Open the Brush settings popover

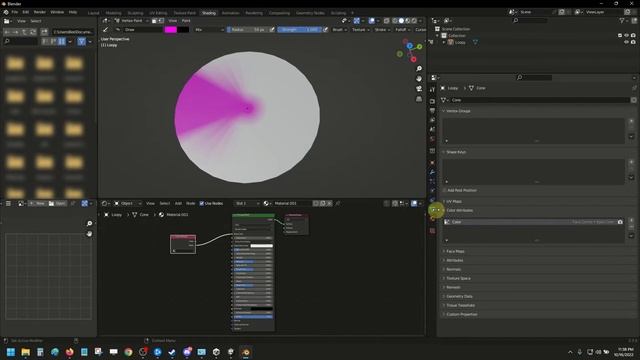click(339, 29)
